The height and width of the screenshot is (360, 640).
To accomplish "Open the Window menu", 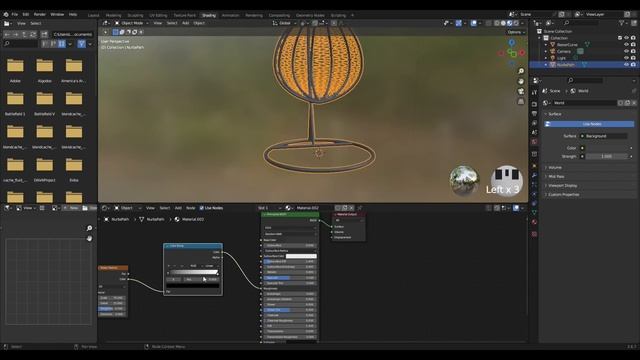I will tap(57, 14).
